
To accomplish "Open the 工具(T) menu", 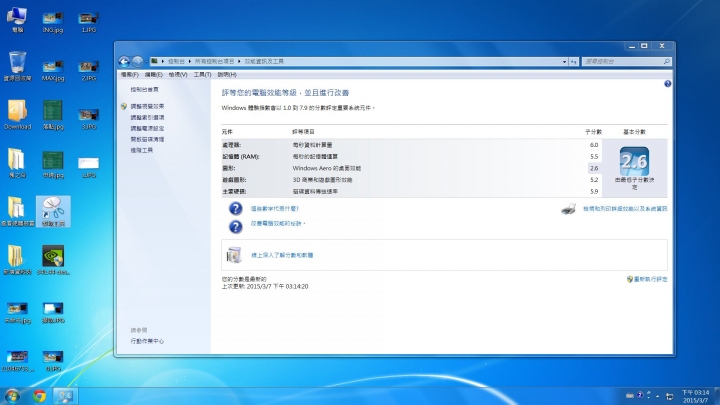I will [x=202, y=74].
